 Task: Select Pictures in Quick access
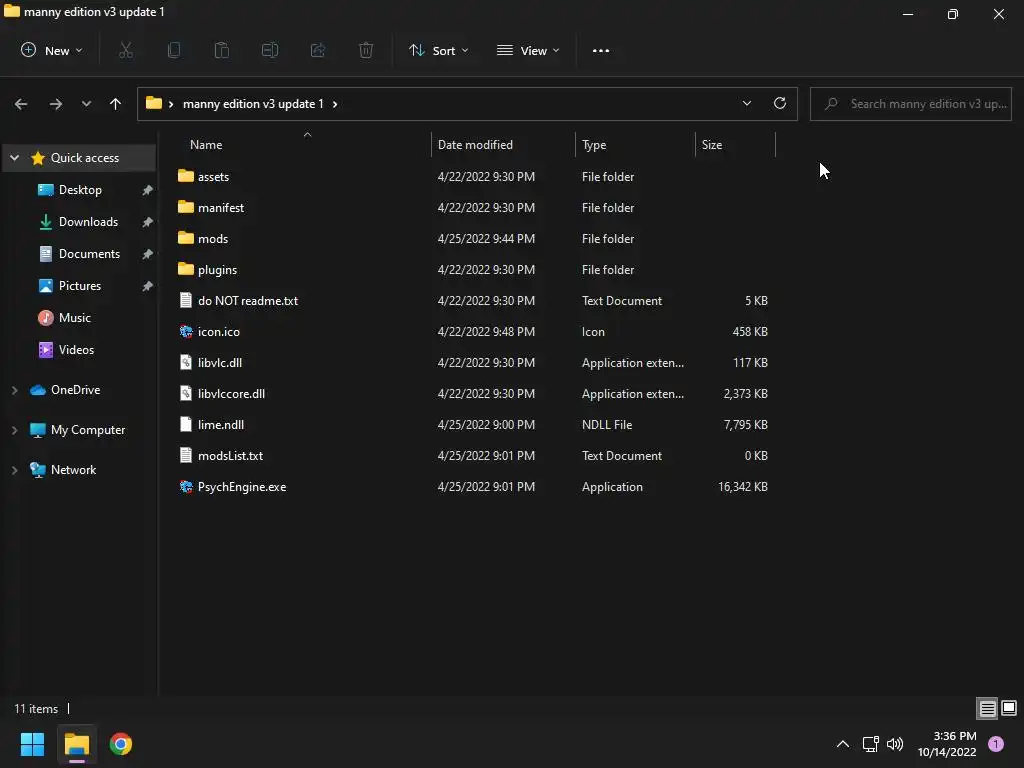80,286
